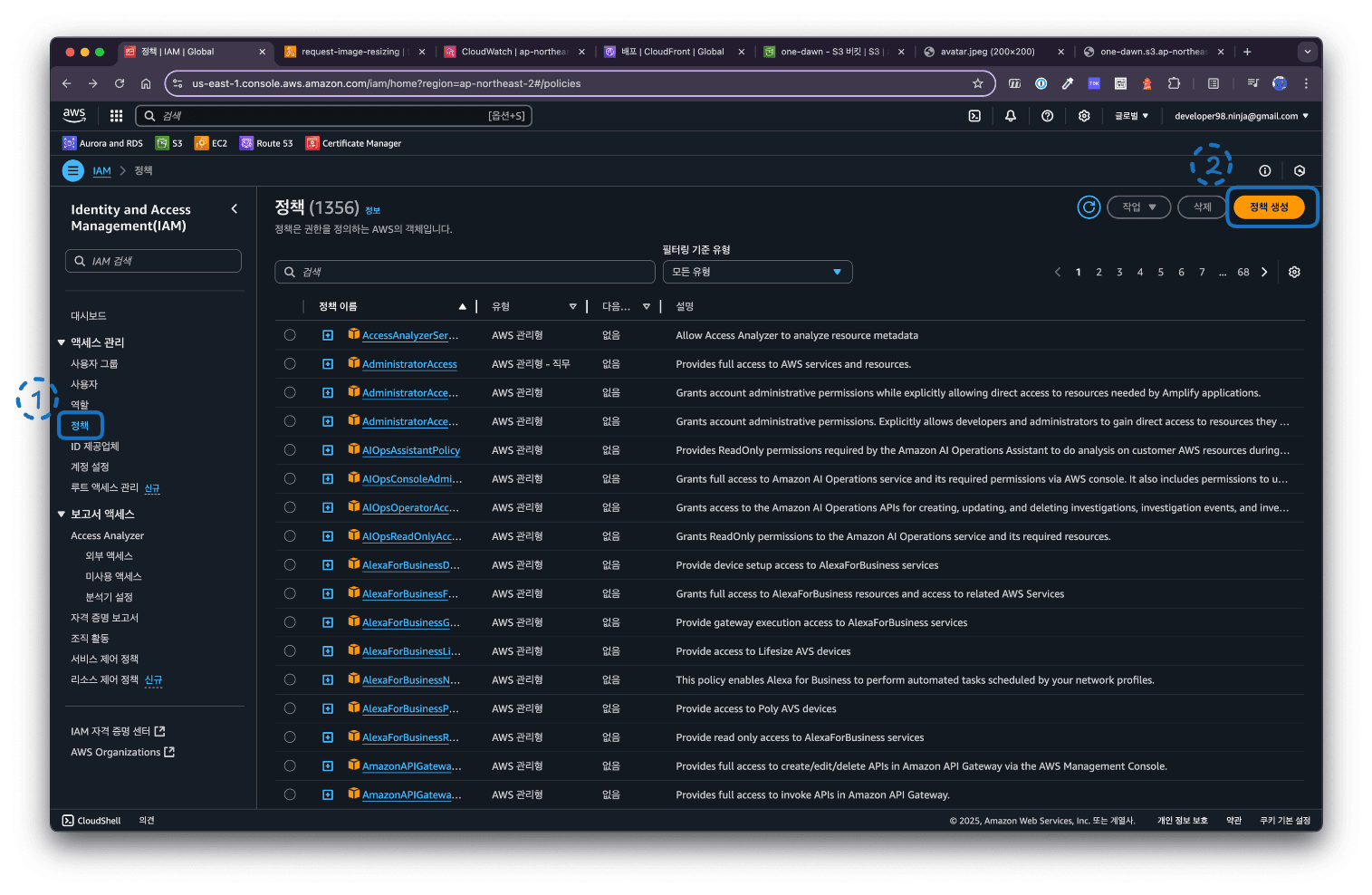The height and width of the screenshot is (895, 1372).
Task: Open the Route 53 shortcut
Action: point(266,143)
